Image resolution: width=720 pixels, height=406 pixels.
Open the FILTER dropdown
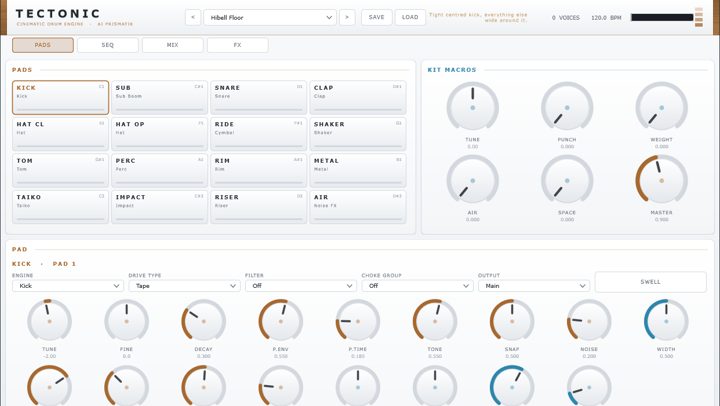coord(301,286)
